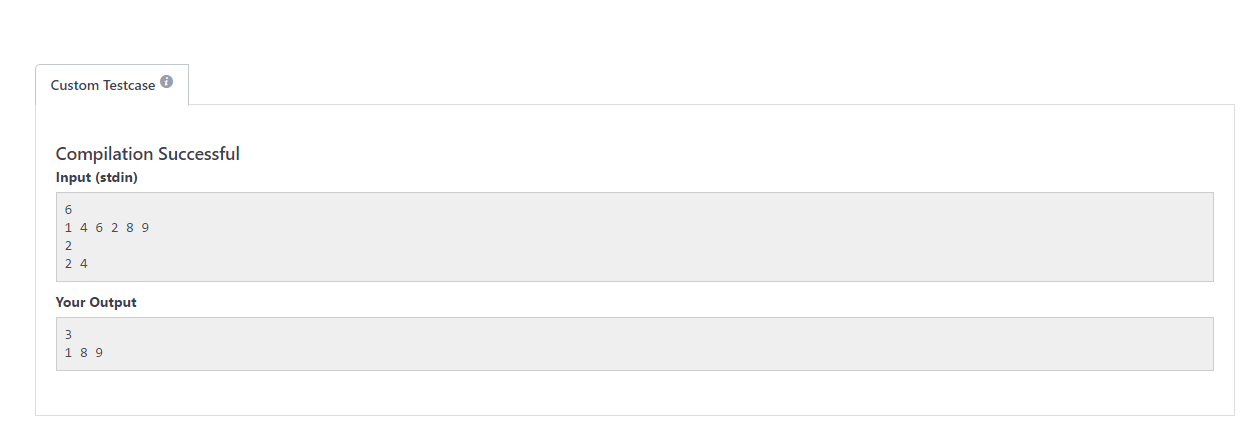Open the Custom Testcase tab

pyautogui.click(x=112, y=85)
